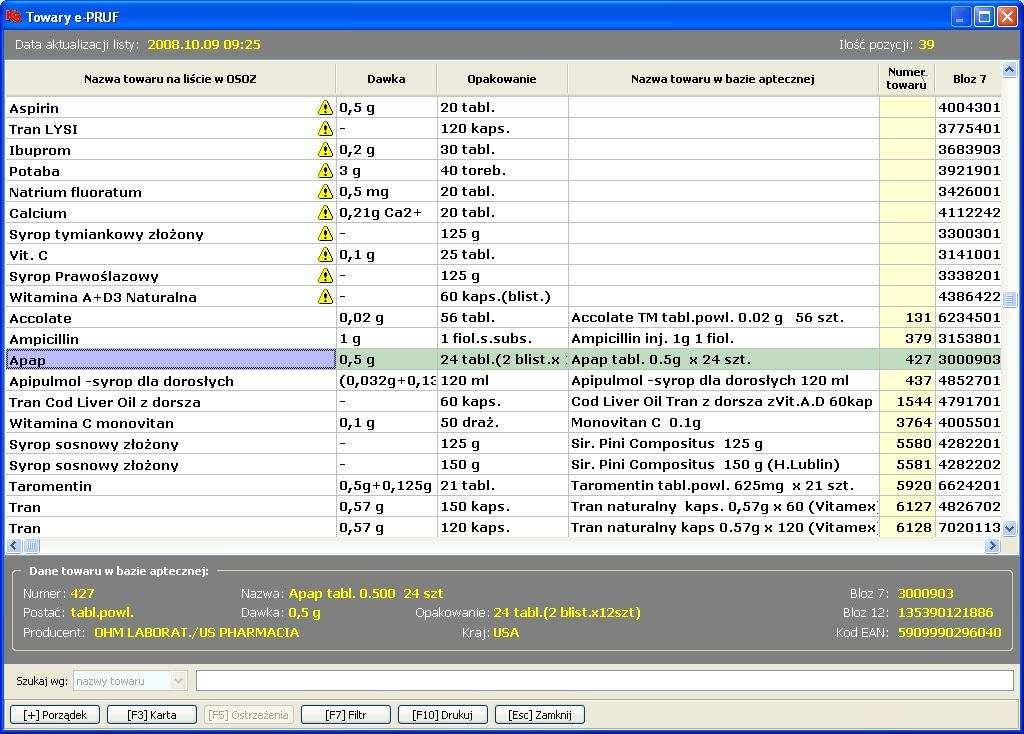Sort by Nazwa towaru na liście w OSOZ column
Image resolution: width=1024 pixels, height=734 pixels.
coord(170,79)
